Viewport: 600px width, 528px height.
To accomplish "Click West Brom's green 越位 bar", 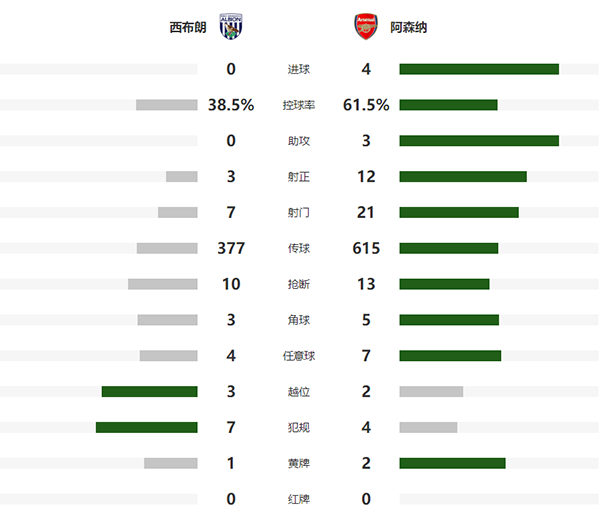I will (x=149, y=392).
